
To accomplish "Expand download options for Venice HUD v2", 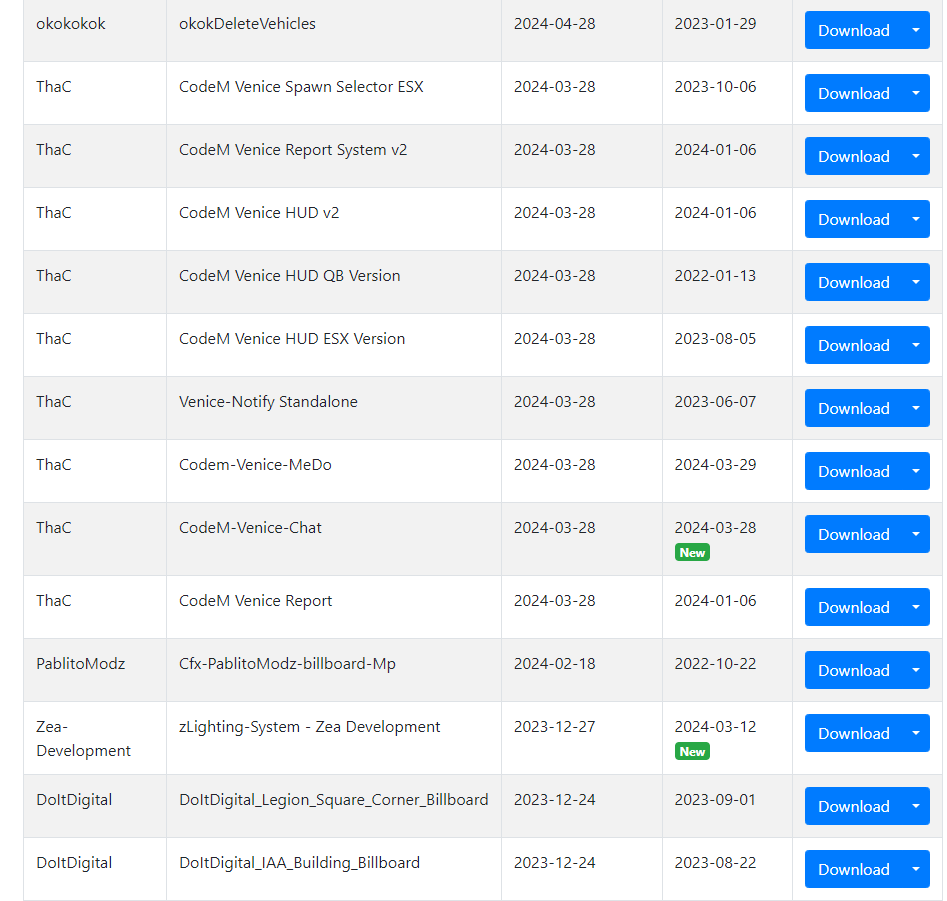I will point(916,219).
